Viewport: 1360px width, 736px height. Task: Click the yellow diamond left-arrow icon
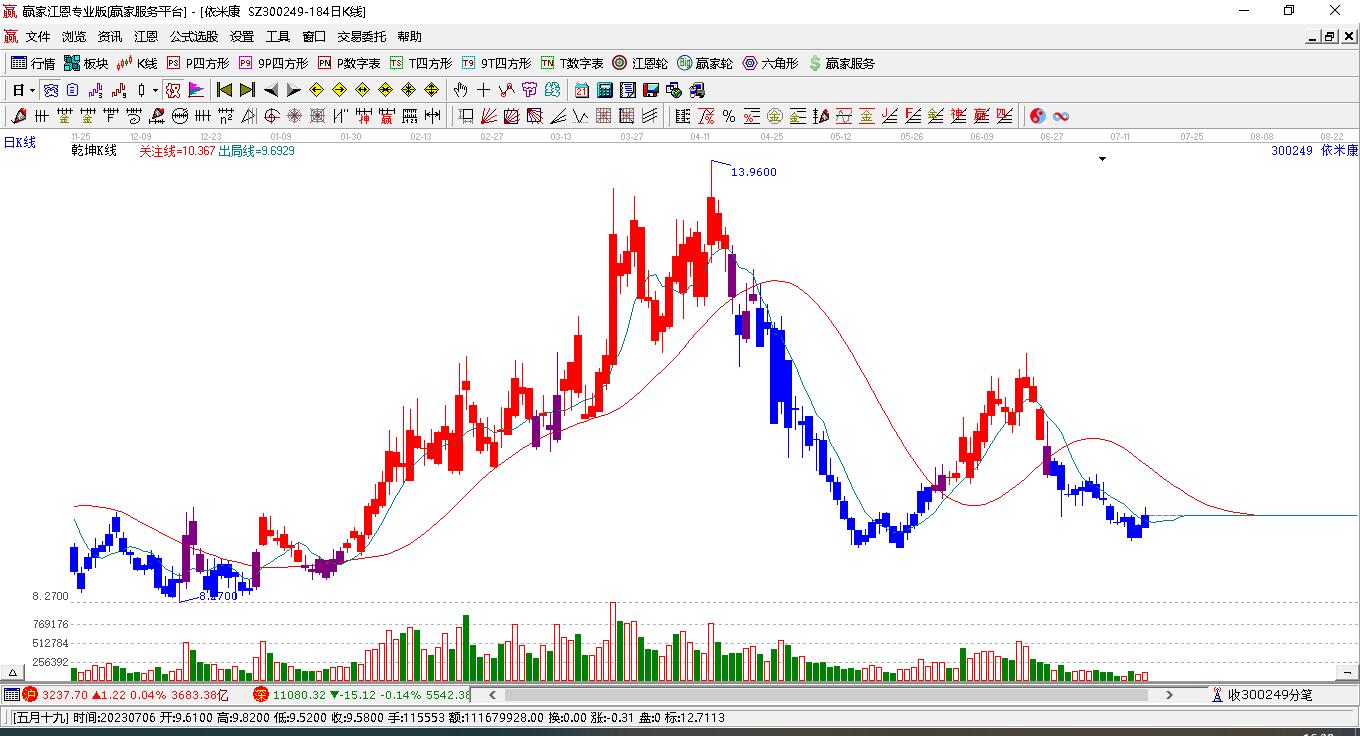pos(316,90)
